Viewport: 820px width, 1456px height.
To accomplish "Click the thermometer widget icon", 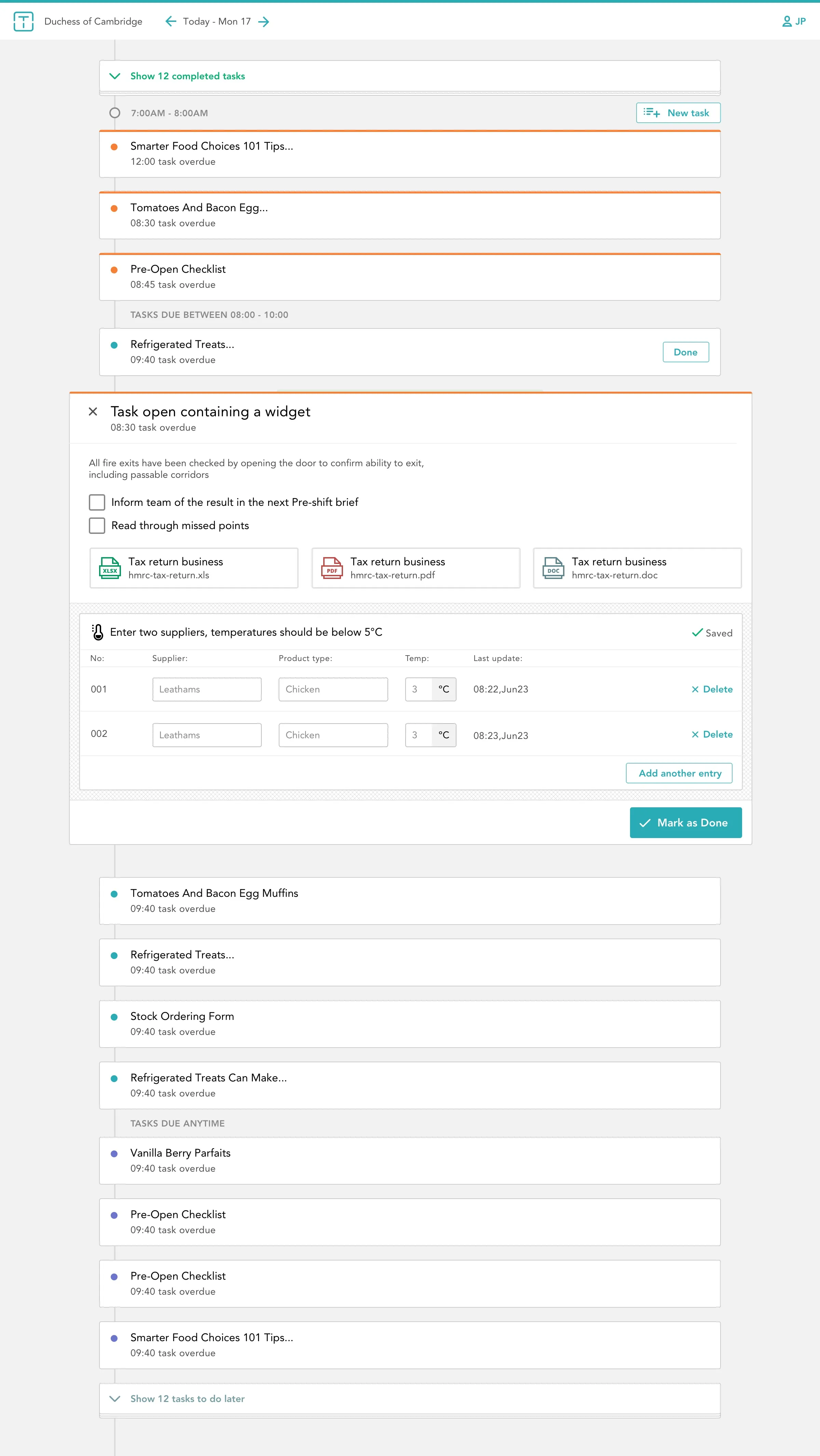I will pos(98,632).
